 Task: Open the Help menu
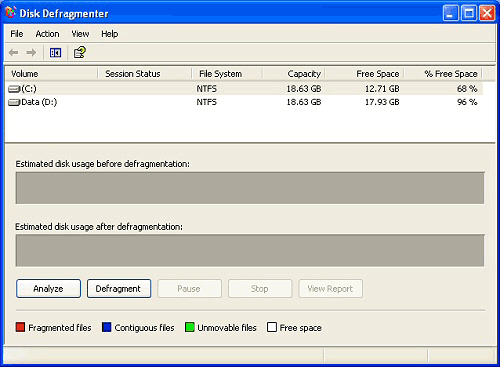(x=110, y=34)
